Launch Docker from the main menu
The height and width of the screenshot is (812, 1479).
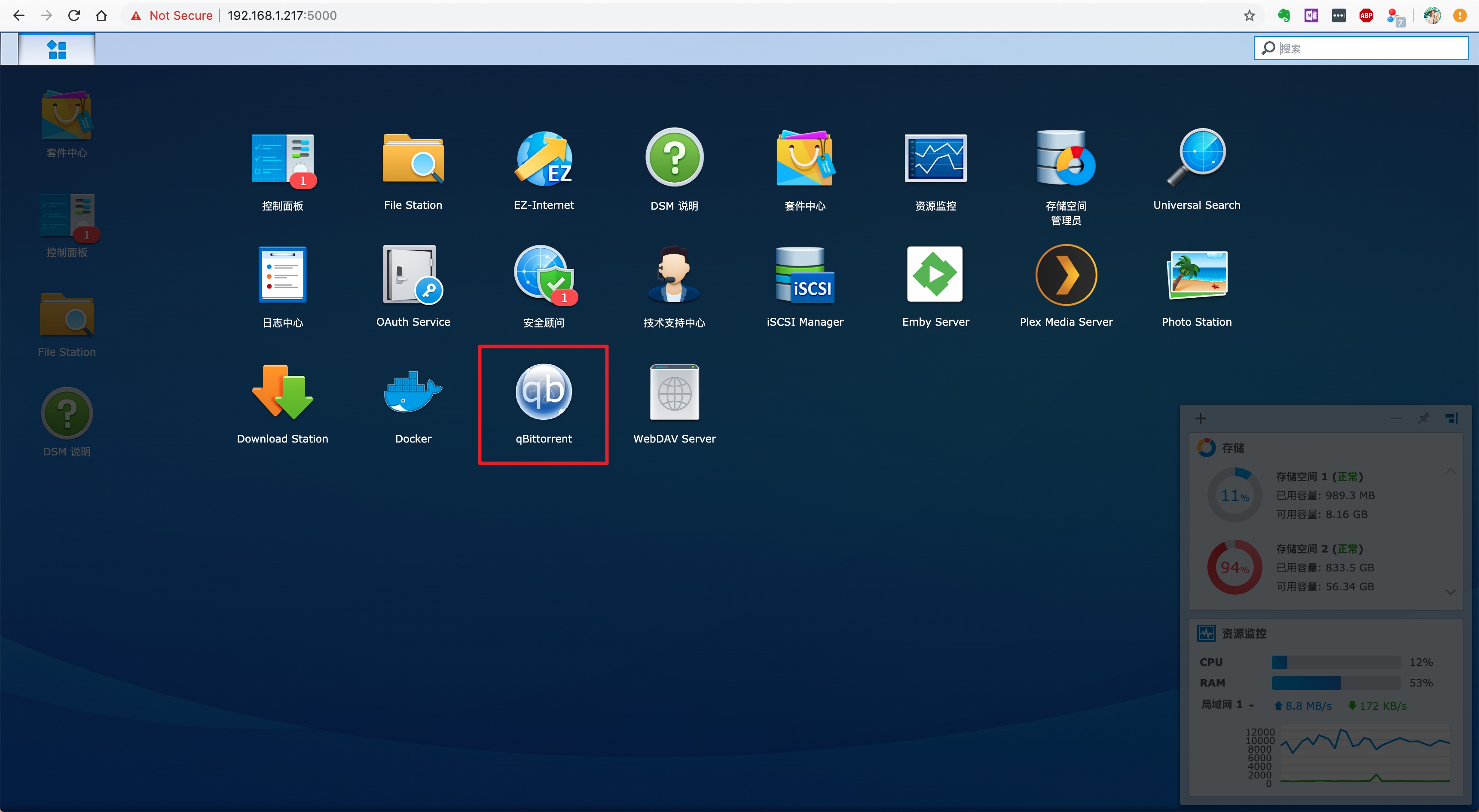pyautogui.click(x=413, y=393)
